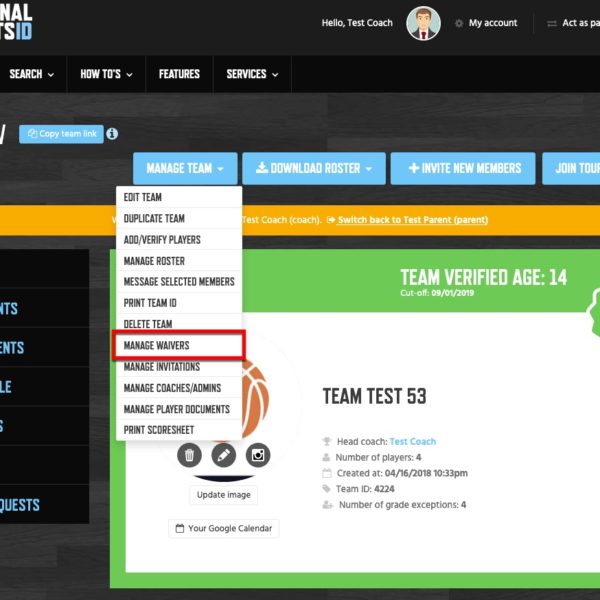This screenshot has width=600, height=600.
Task: Open Your Google Calendar button
Action: [224, 528]
